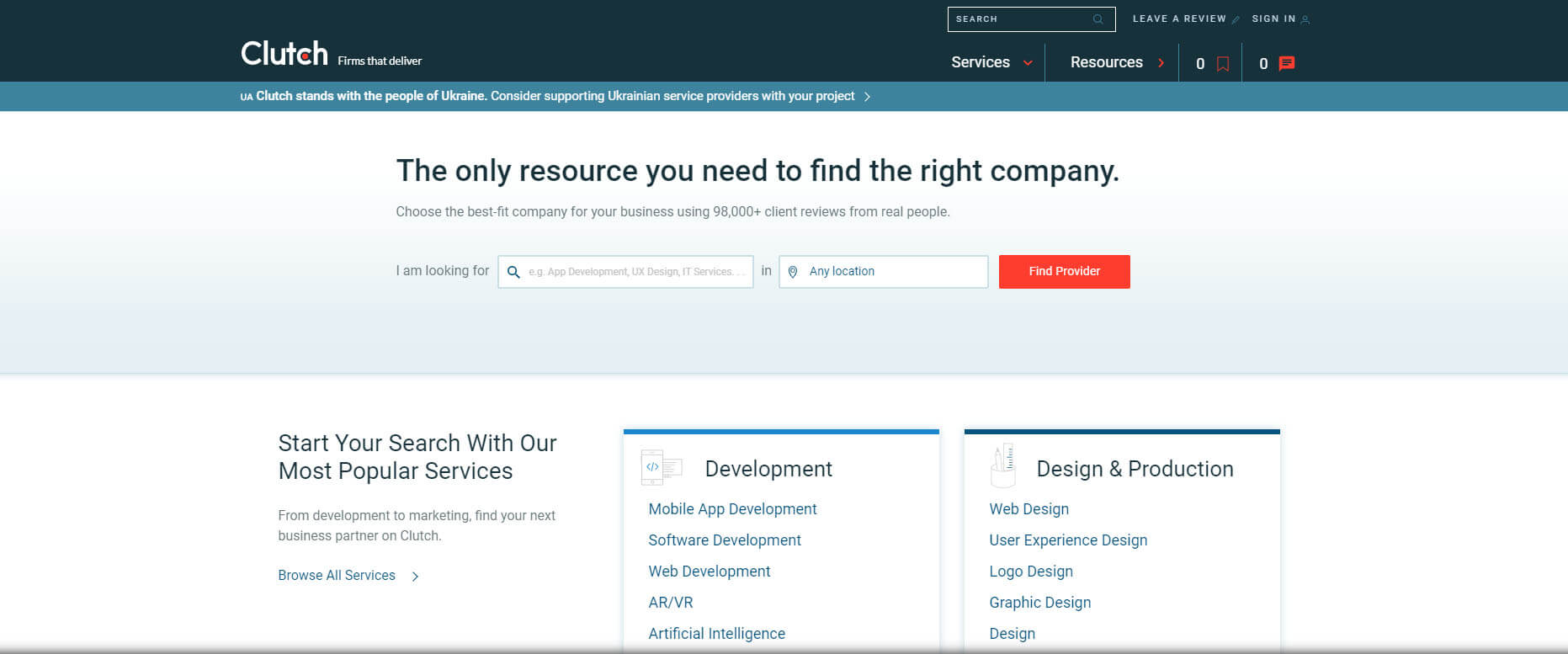This screenshot has height=654, width=1568.
Task: Open Software Development link
Action: pos(725,540)
